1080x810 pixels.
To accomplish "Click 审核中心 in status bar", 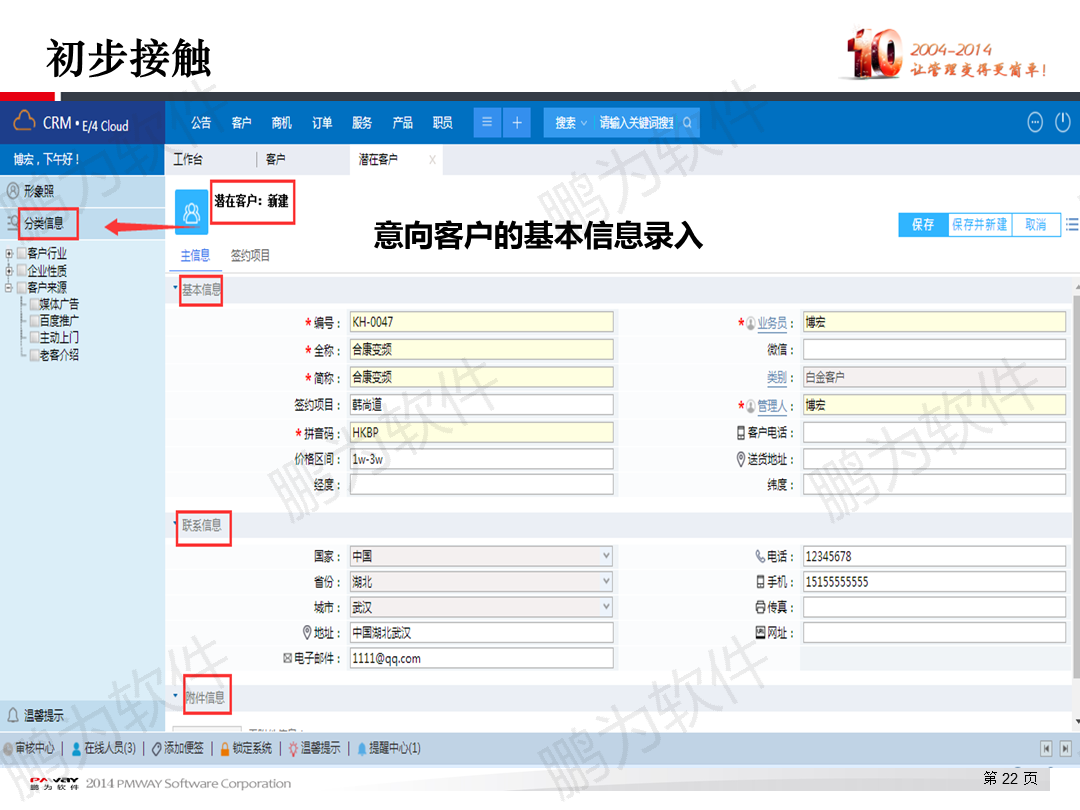I will tap(28, 749).
